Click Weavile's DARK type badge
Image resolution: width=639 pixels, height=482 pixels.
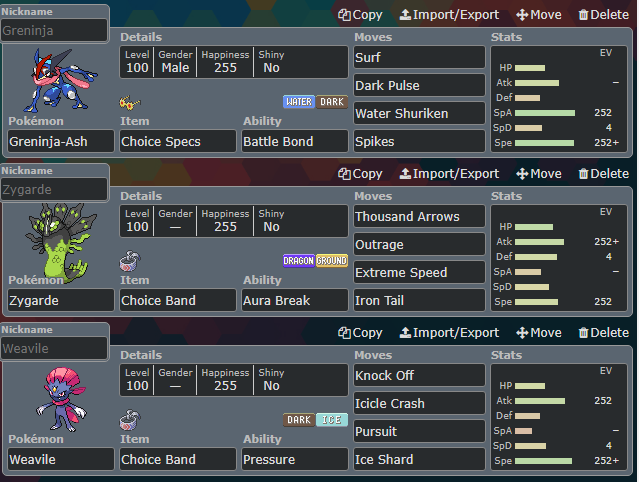[299, 420]
